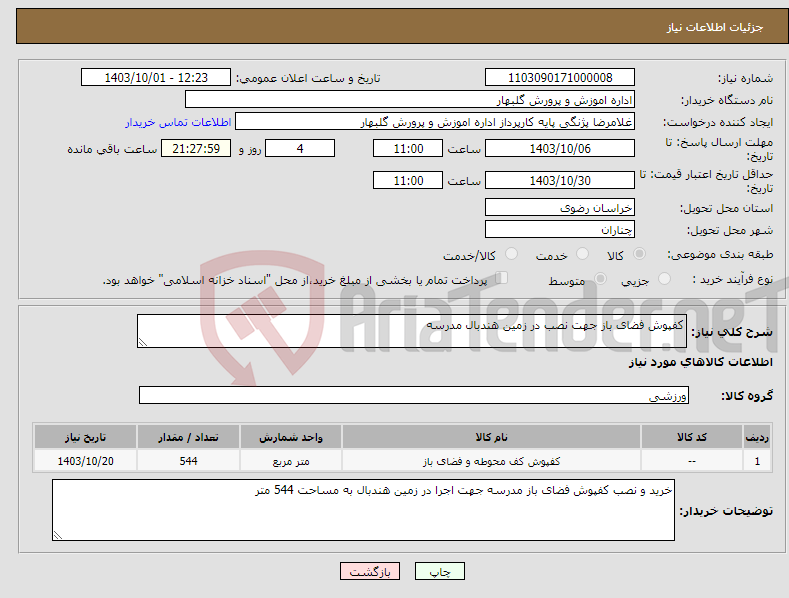
Task: Click the resize grip of توضیحات خریدار textarea
Action: tap(58, 535)
